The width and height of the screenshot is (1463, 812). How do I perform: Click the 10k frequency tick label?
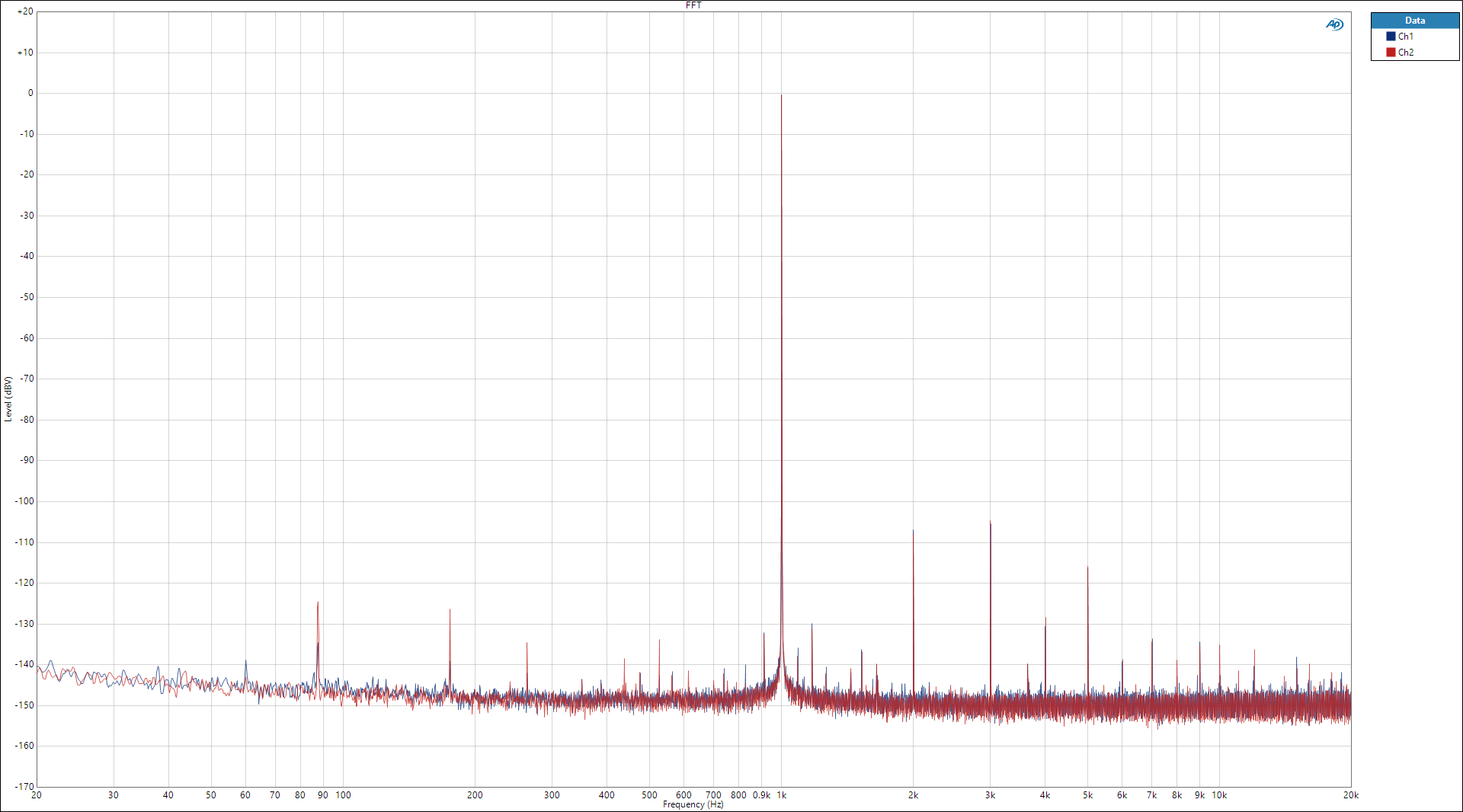1219,794
